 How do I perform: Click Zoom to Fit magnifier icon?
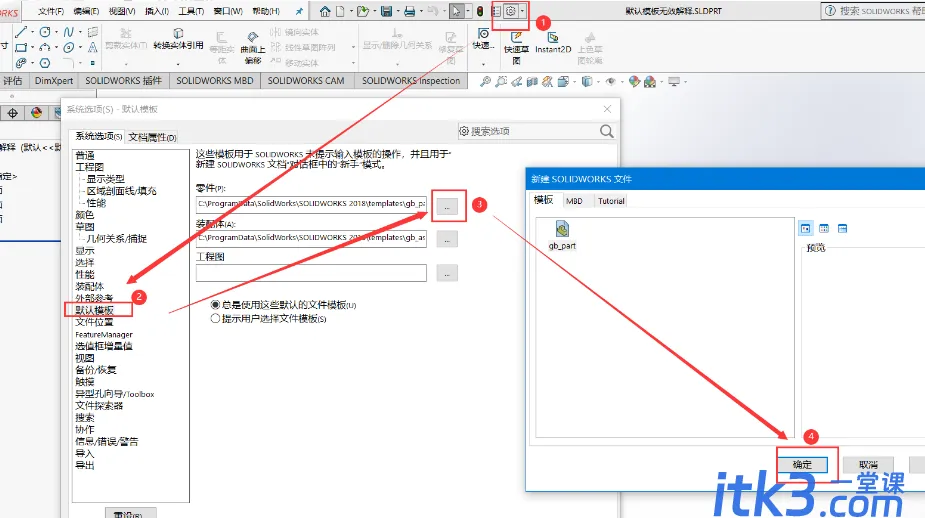coord(485,81)
